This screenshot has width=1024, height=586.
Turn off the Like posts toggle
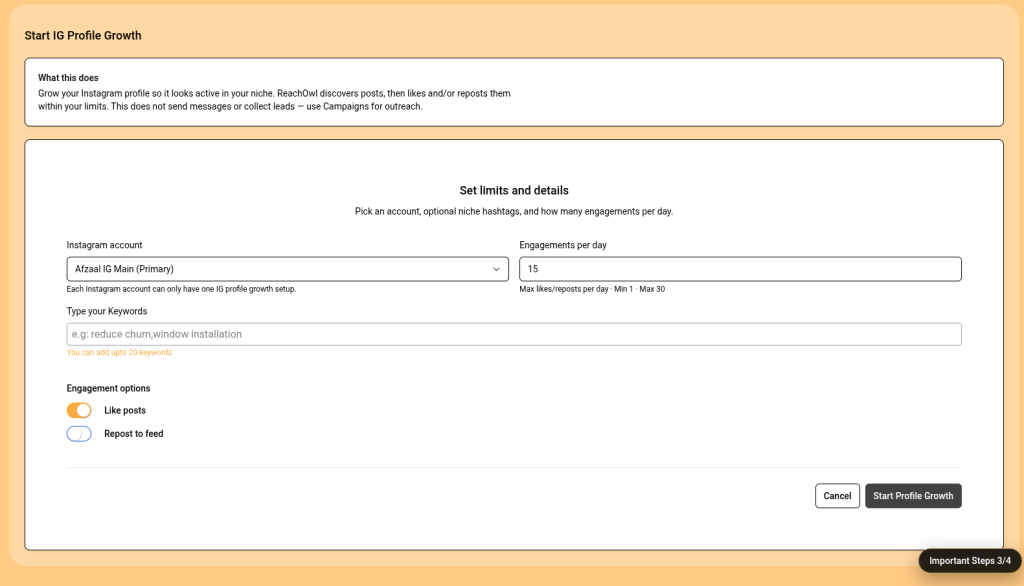(x=79, y=410)
